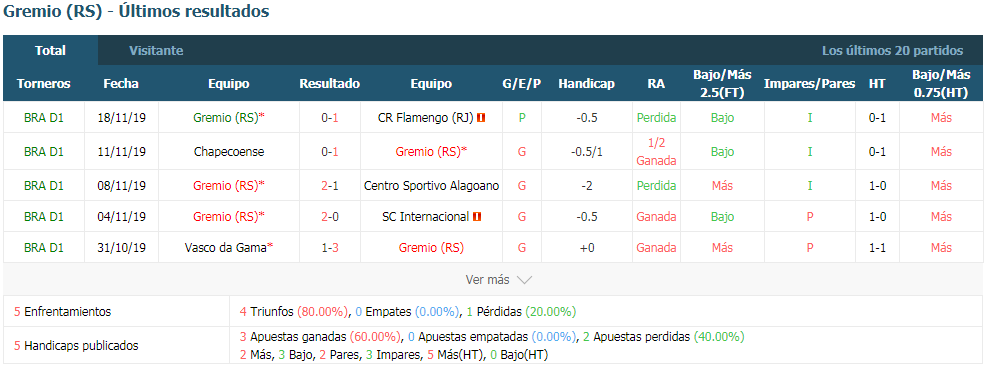Open Los últimos 20 partidos selector

tap(892, 51)
